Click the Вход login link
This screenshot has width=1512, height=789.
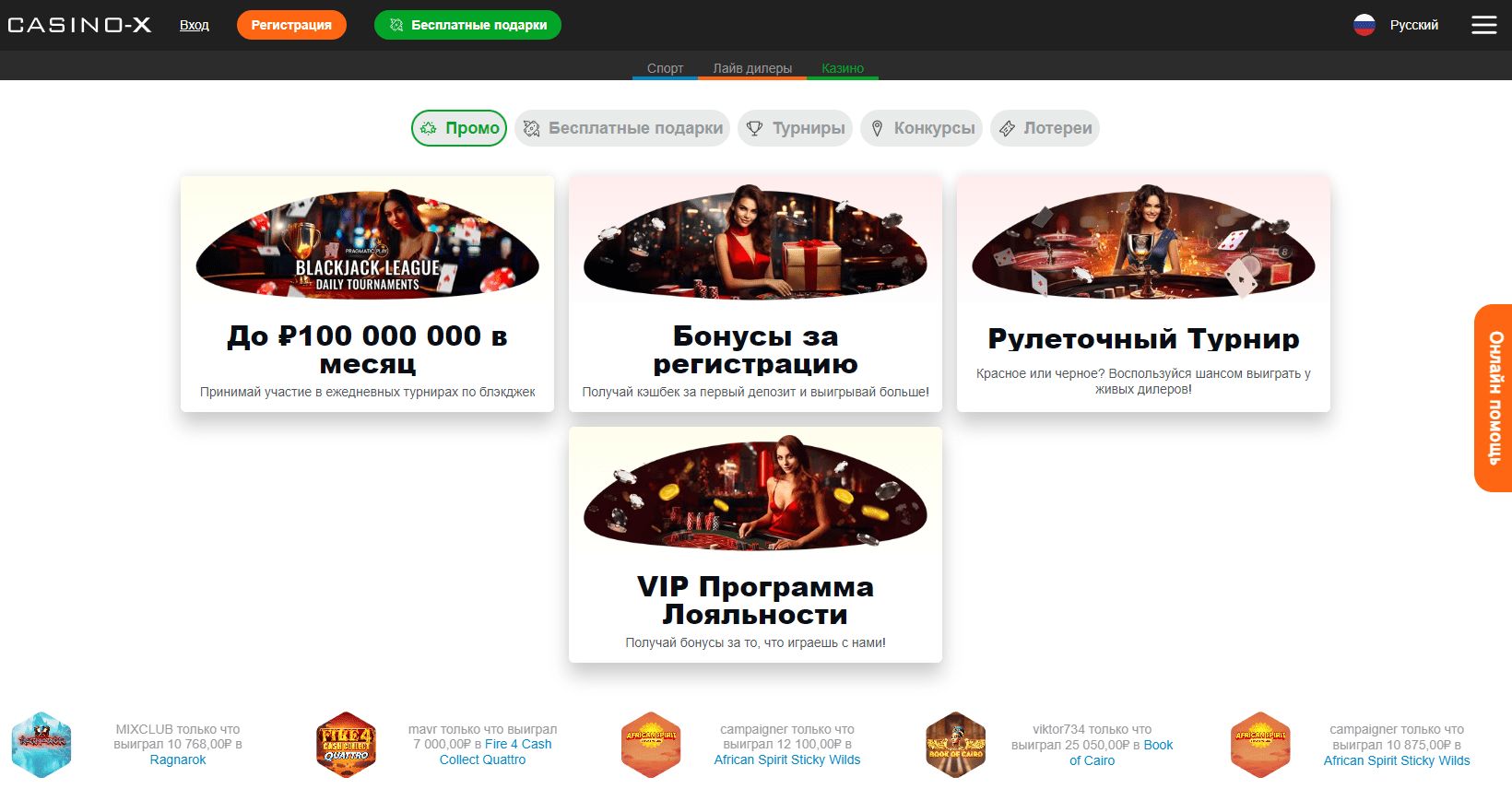[x=195, y=25]
